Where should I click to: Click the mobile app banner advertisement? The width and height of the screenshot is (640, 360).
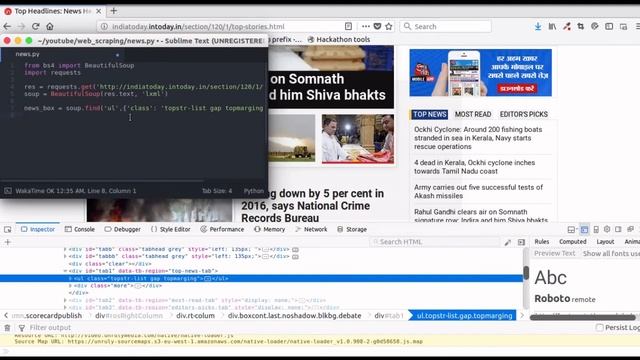(480, 73)
